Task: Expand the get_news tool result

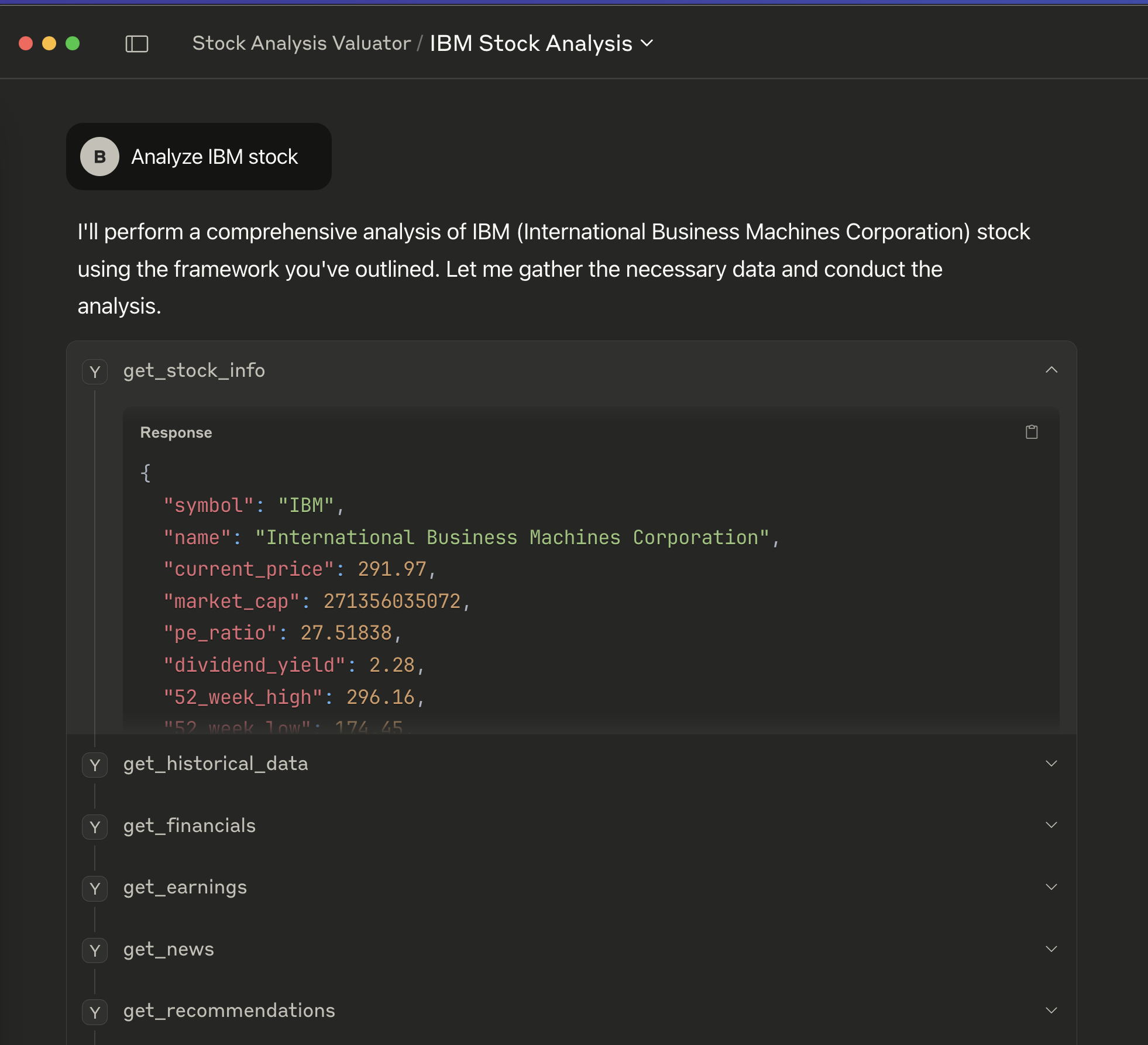Action: pyautogui.click(x=1051, y=949)
